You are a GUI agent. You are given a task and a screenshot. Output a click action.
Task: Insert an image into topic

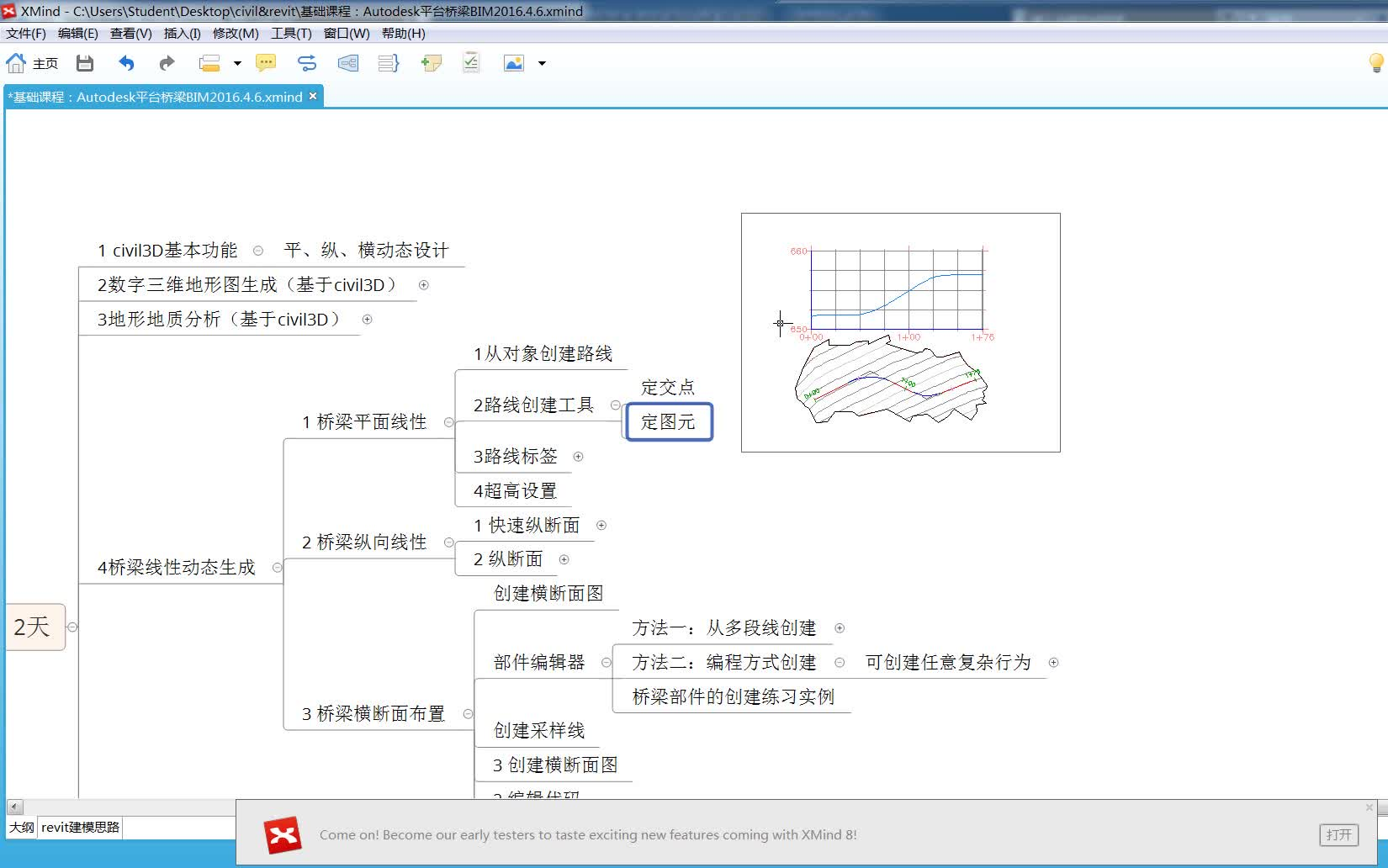[x=513, y=63]
